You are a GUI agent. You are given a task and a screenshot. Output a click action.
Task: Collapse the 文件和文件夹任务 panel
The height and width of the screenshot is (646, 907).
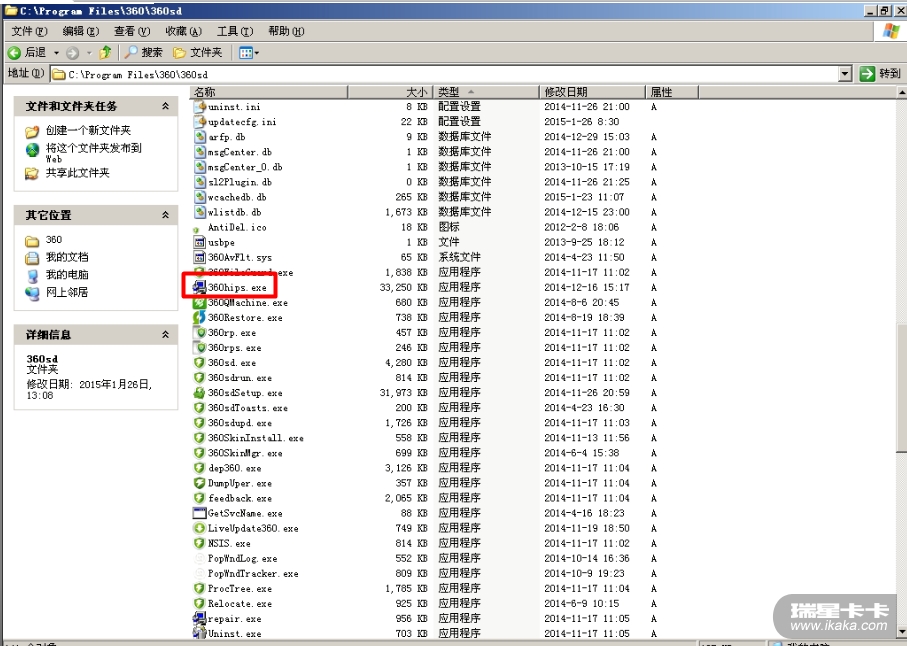click(x=165, y=106)
